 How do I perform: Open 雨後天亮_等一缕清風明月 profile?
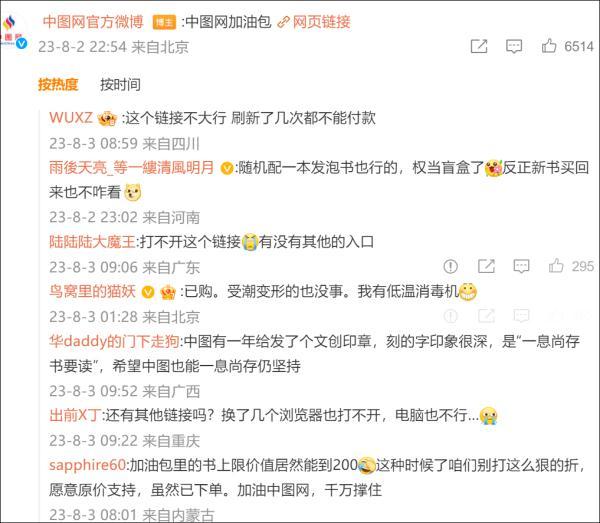pyautogui.click(x=131, y=168)
